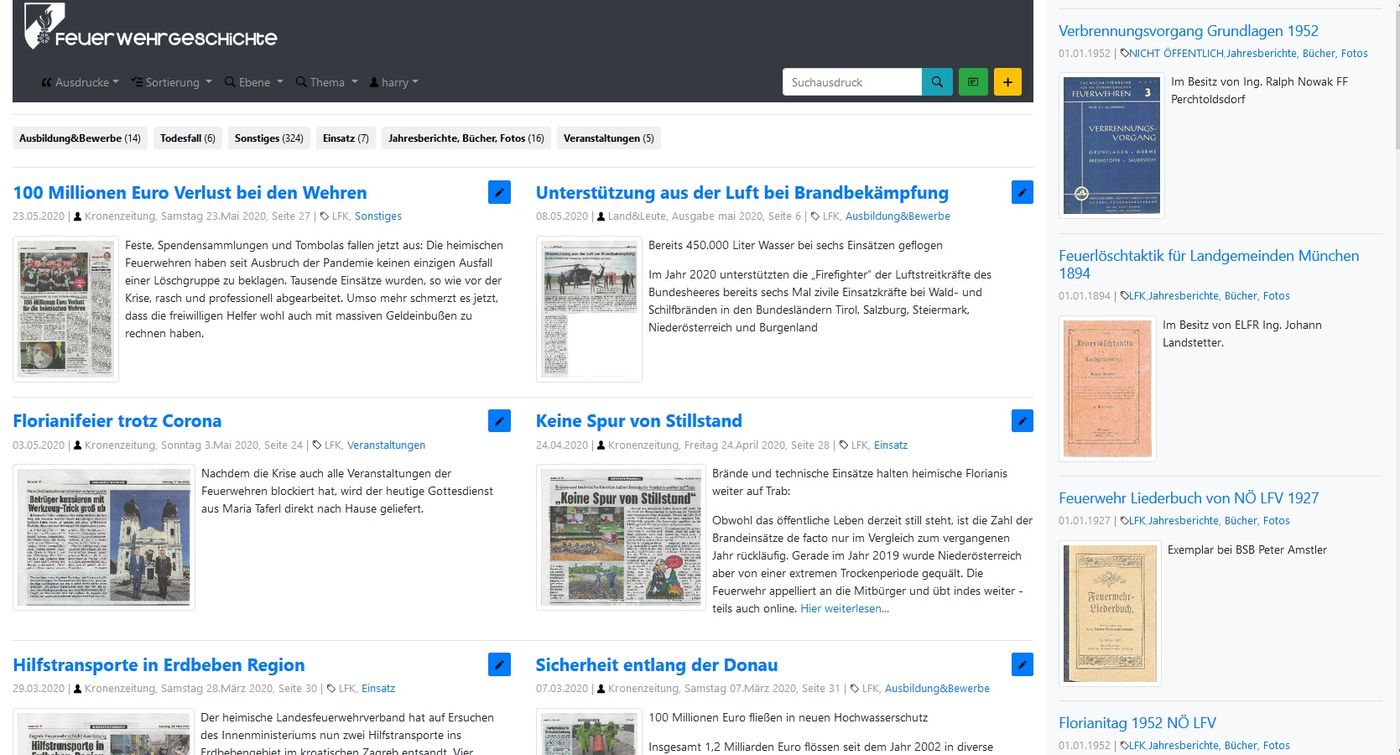The image size is (1400, 755).
Task: Open article 'Keine Spur von Stillstand'
Action: (639, 421)
